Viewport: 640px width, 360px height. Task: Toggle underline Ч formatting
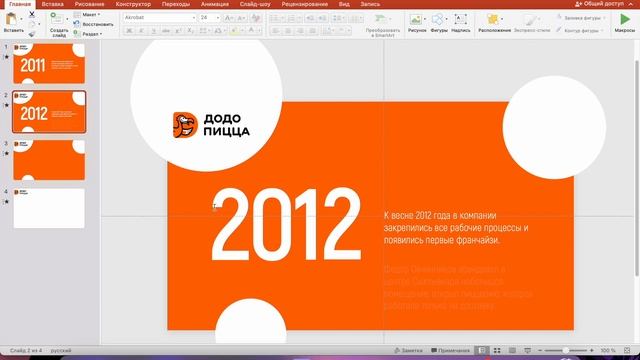153,31
